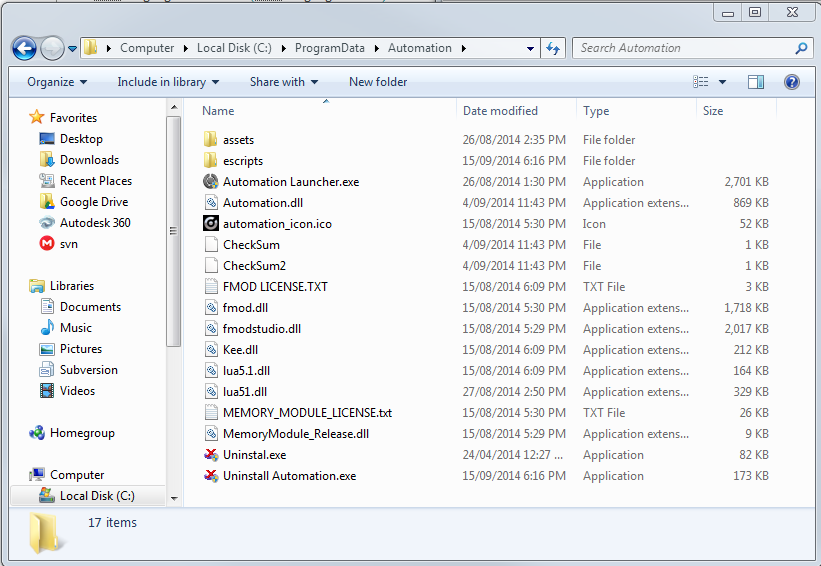
Task: Select the assets folder icon
Action: [210, 139]
